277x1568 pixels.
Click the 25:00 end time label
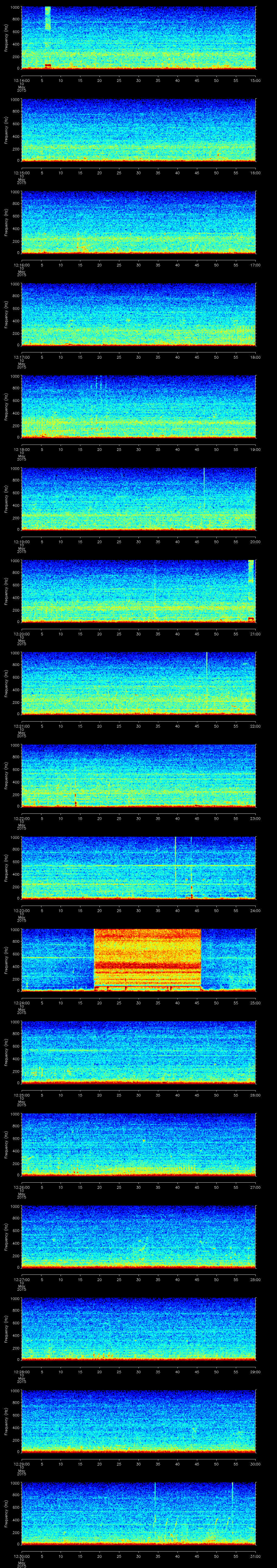(x=256, y=1003)
